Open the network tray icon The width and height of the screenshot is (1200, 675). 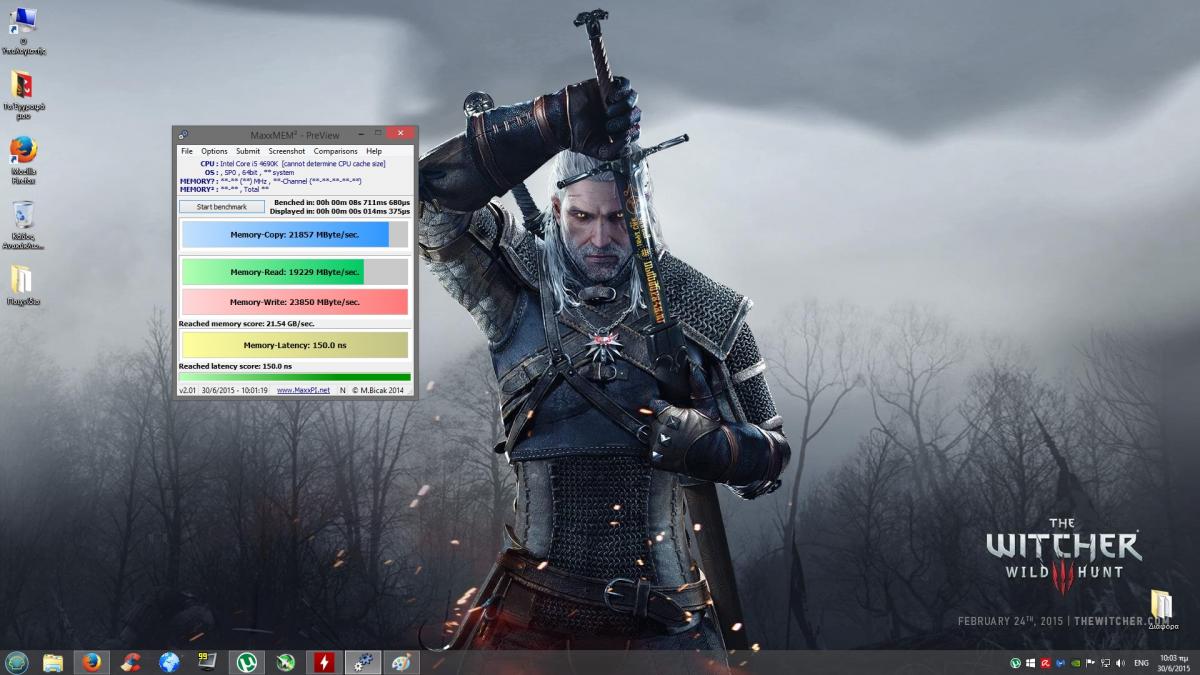(1104, 662)
